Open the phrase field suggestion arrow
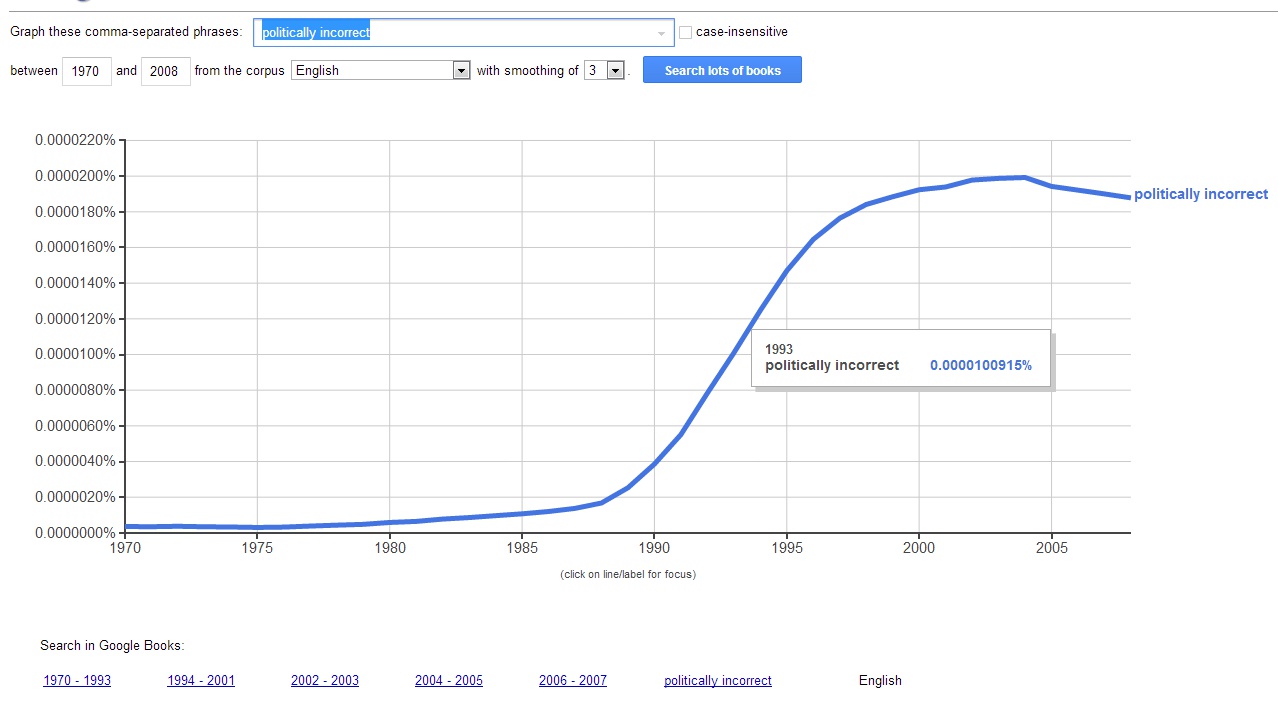The image size is (1278, 704). pos(661,33)
